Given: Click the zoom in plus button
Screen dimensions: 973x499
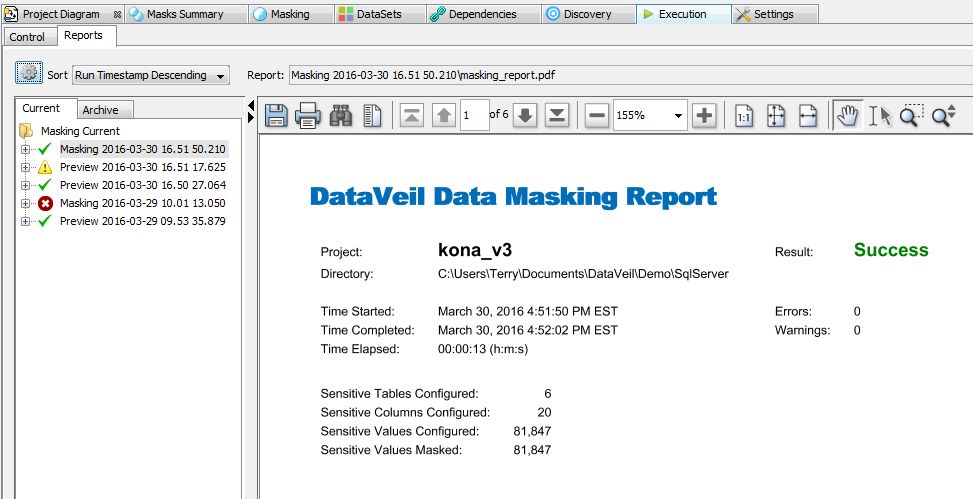Looking at the screenshot, I should click(703, 115).
